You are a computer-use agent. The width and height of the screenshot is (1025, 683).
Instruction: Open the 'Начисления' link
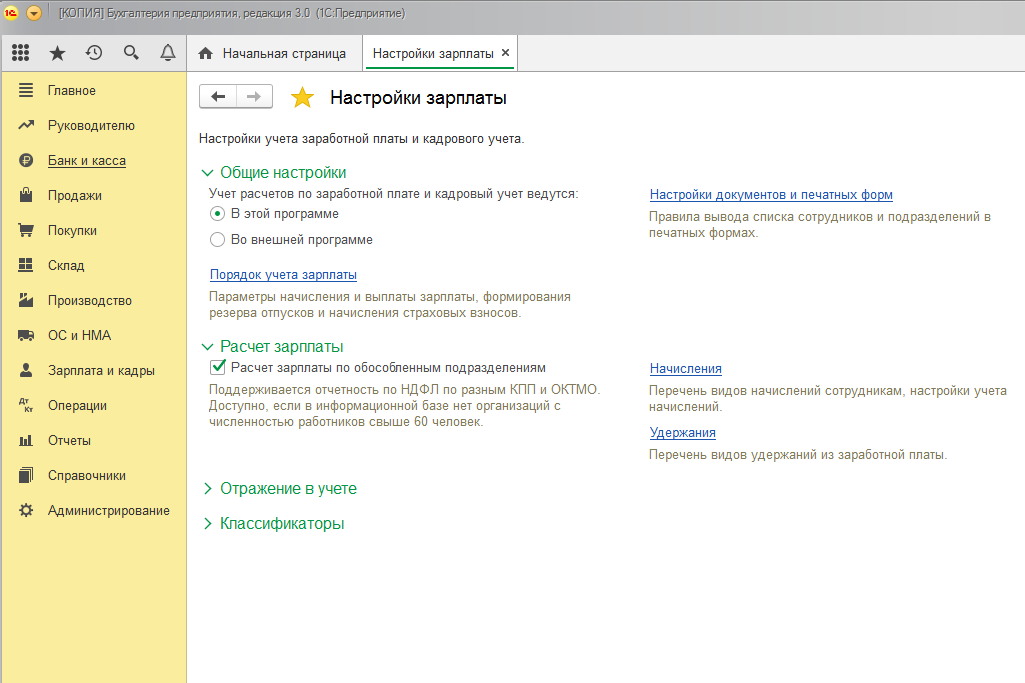(685, 369)
